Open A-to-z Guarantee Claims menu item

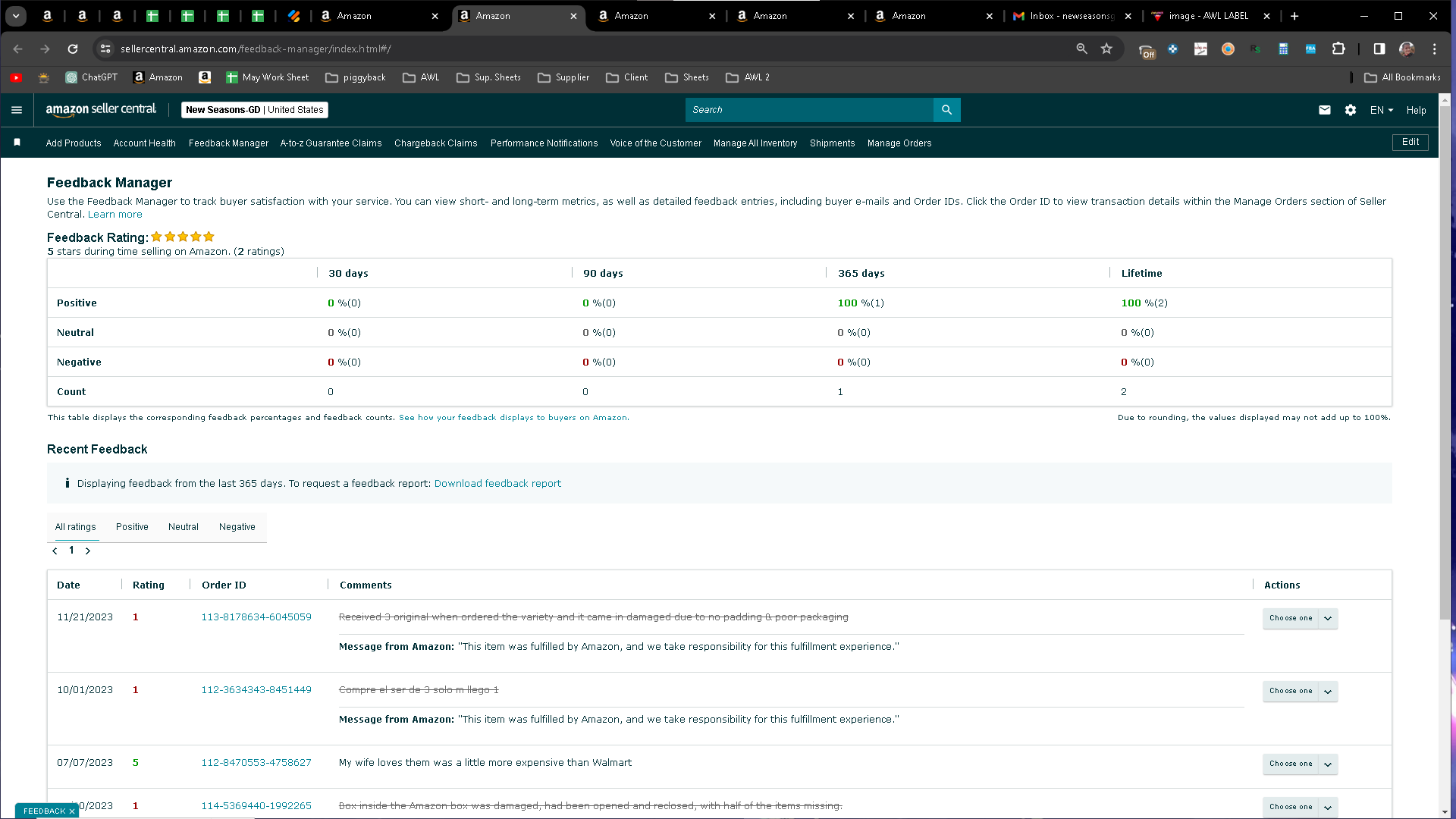coord(331,143)
